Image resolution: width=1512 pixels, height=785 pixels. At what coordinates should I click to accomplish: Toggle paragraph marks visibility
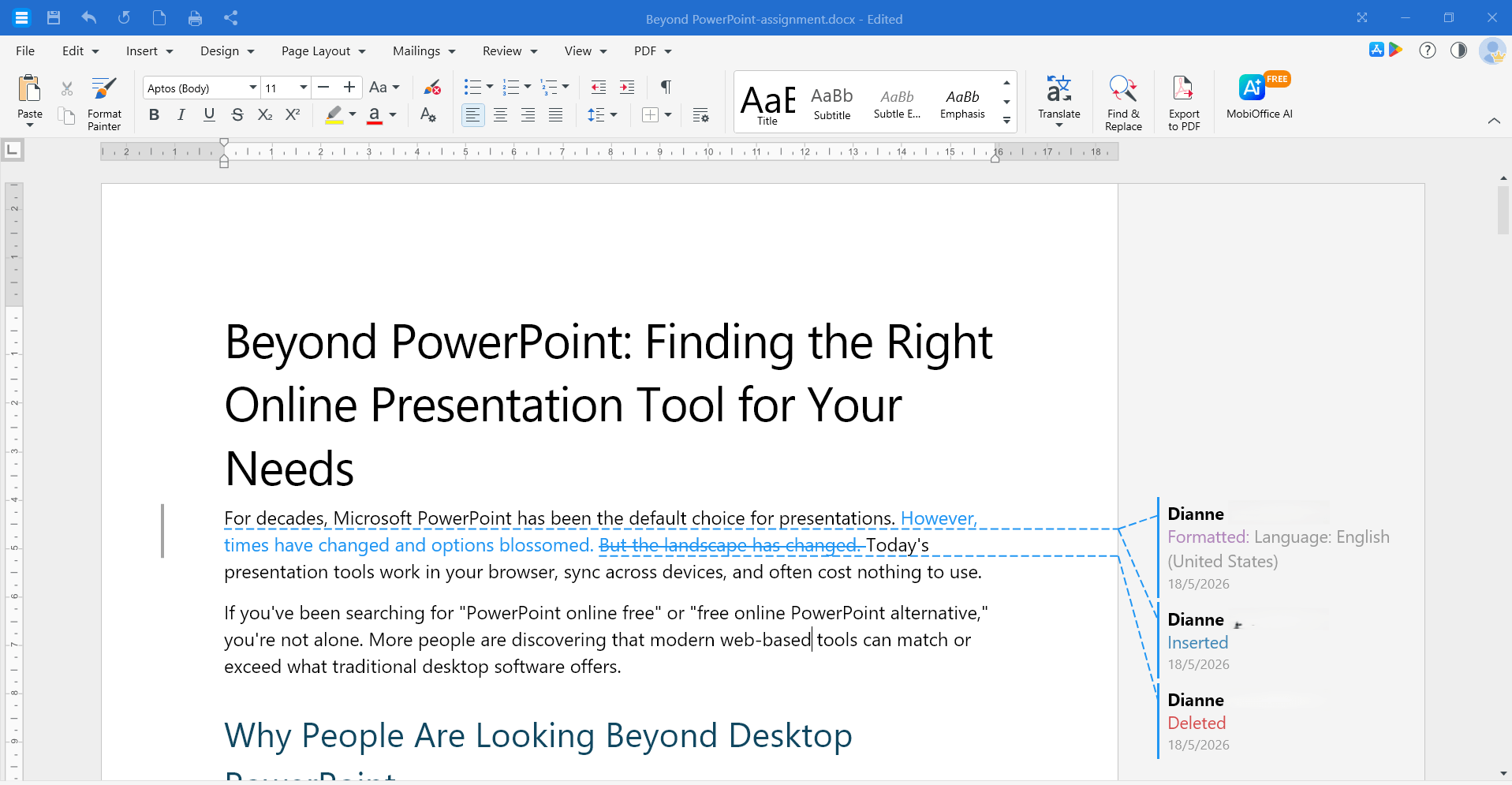pos(666,87)
